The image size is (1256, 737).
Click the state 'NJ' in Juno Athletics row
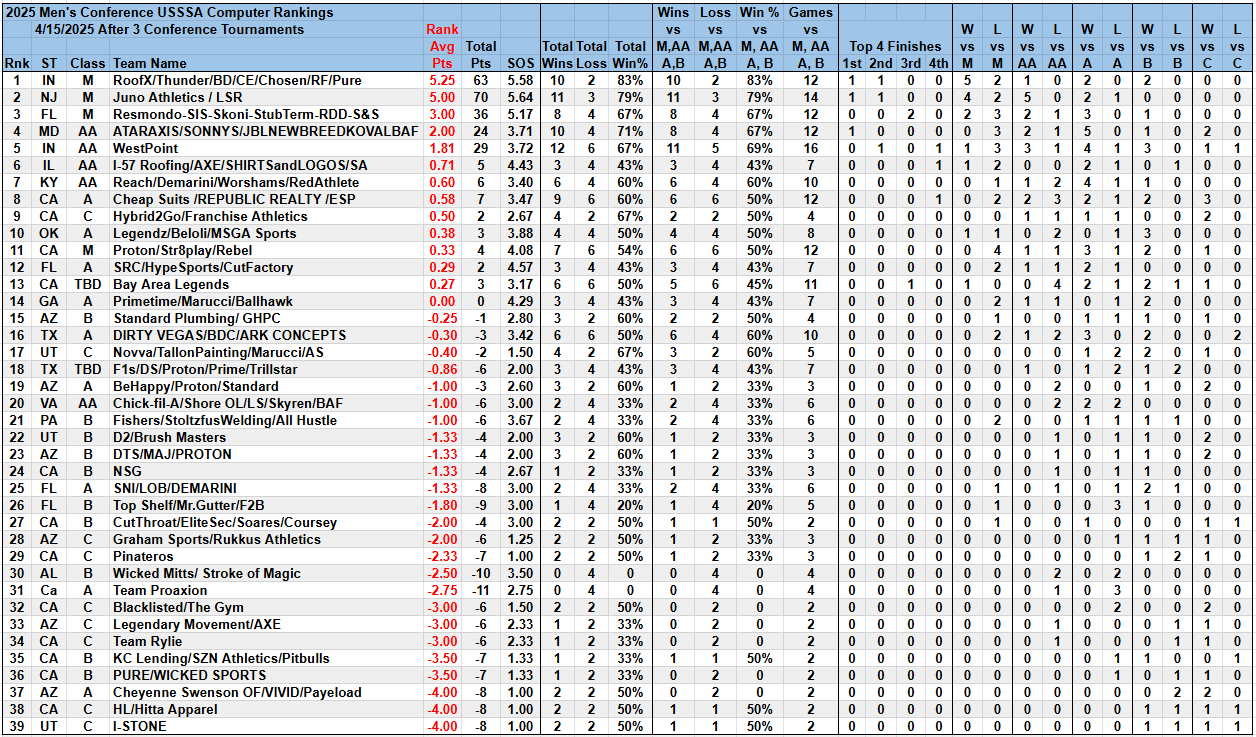coord(49,97)
